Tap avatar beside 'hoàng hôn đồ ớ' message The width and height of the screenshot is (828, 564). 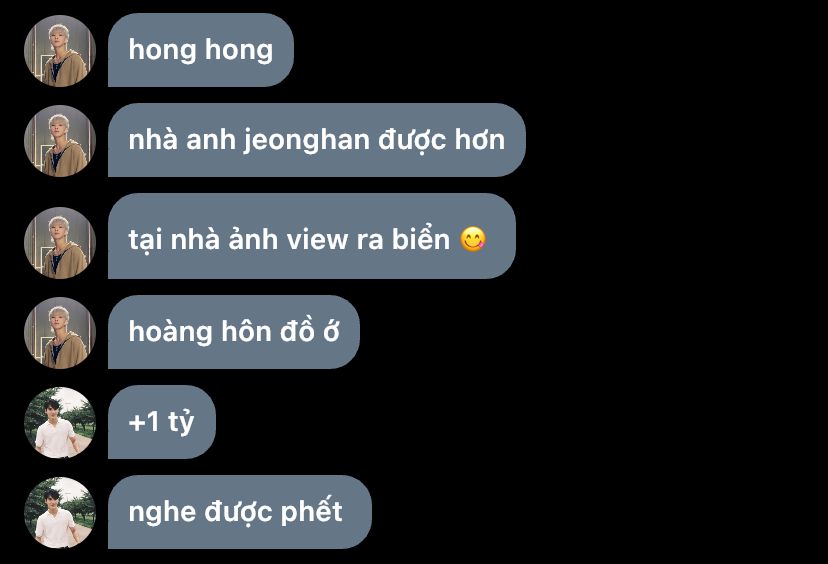click(x=60, y=333)
